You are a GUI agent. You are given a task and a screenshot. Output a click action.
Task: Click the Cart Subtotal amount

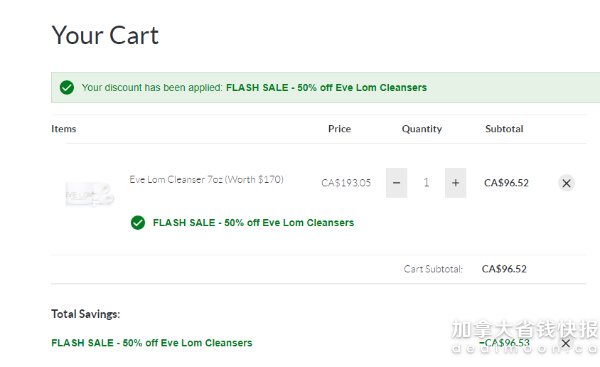coord(504,269)
